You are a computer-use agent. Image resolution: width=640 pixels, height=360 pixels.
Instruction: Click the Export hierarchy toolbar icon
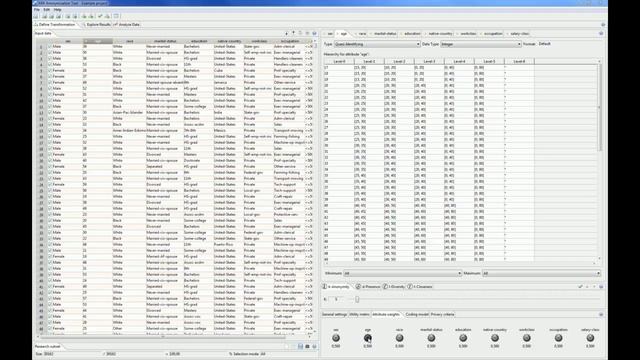[91, 16]
